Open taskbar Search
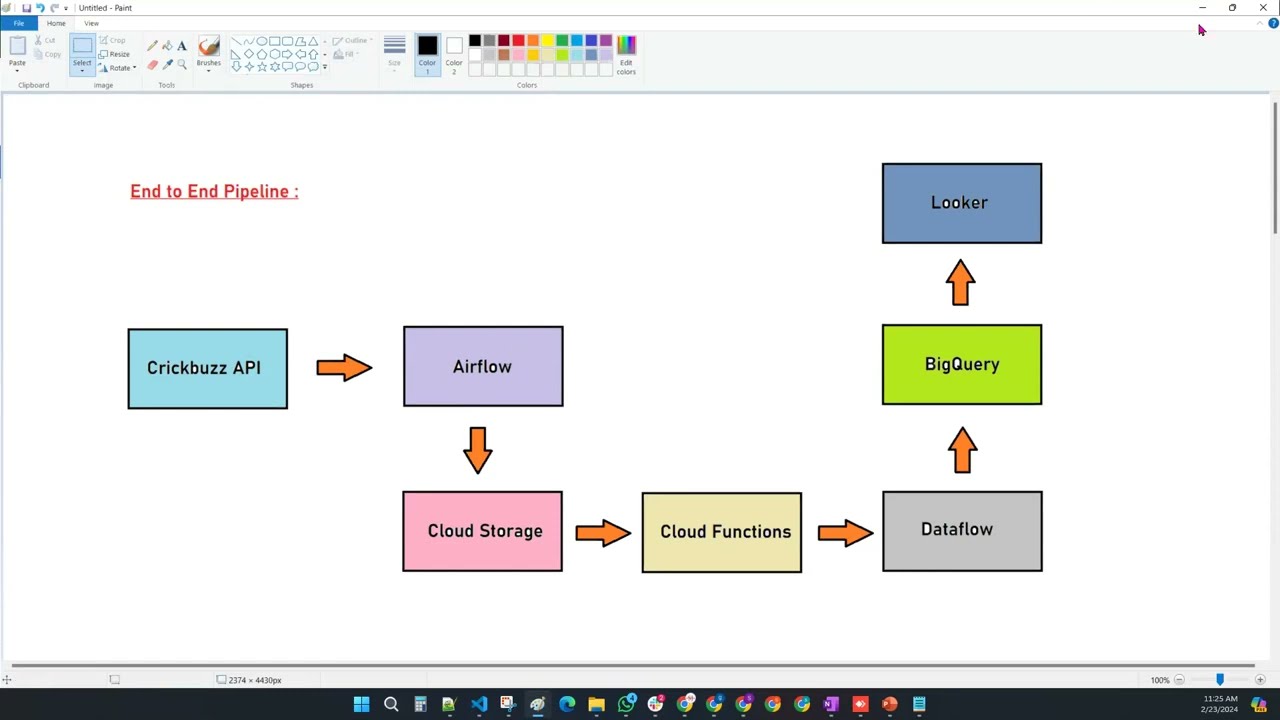 pyautogui.click(x=391, y=704)
